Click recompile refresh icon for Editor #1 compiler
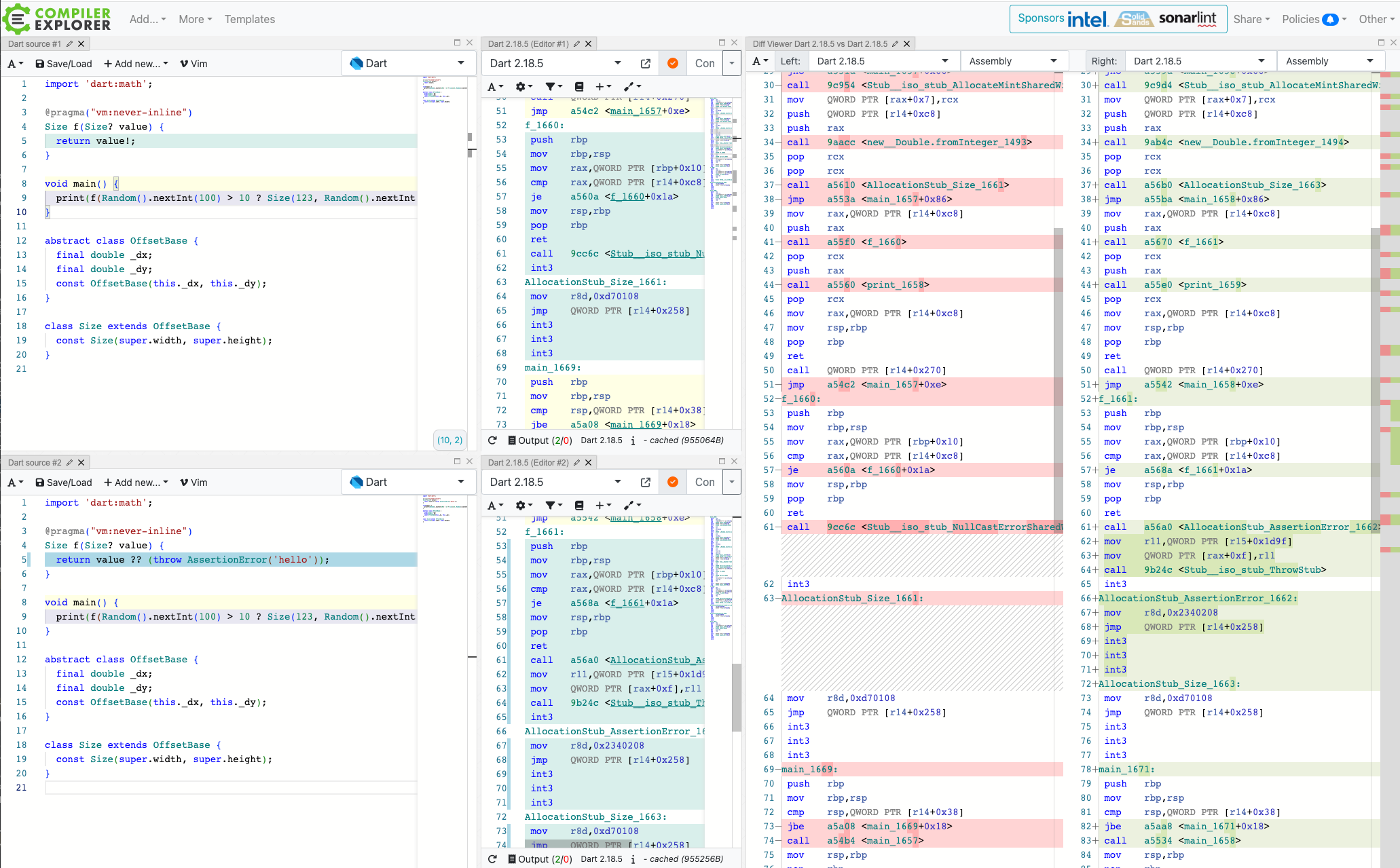The image size is (1400, 868). [x=492, y=440]
